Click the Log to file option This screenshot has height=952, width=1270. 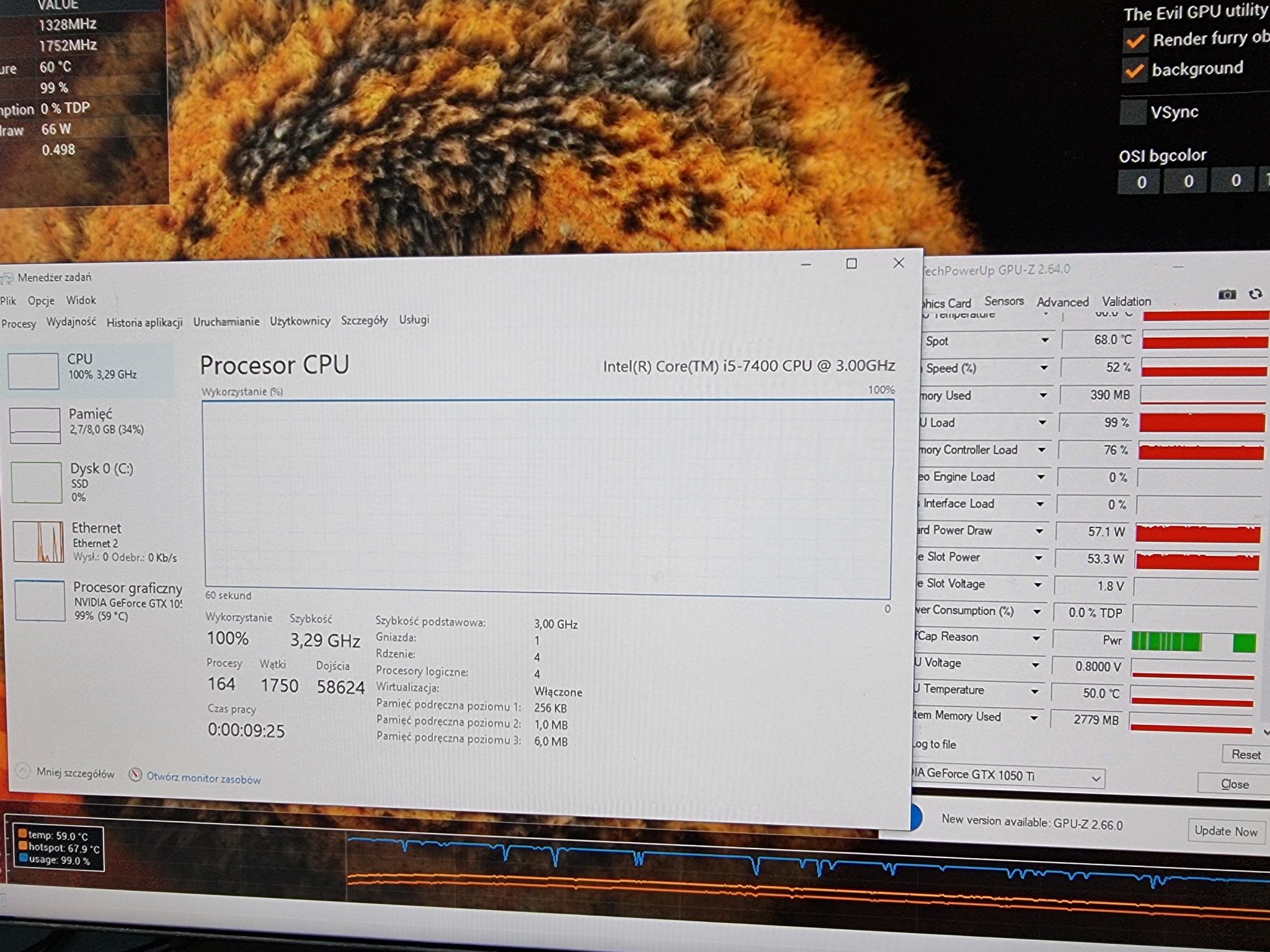[933, 744]
